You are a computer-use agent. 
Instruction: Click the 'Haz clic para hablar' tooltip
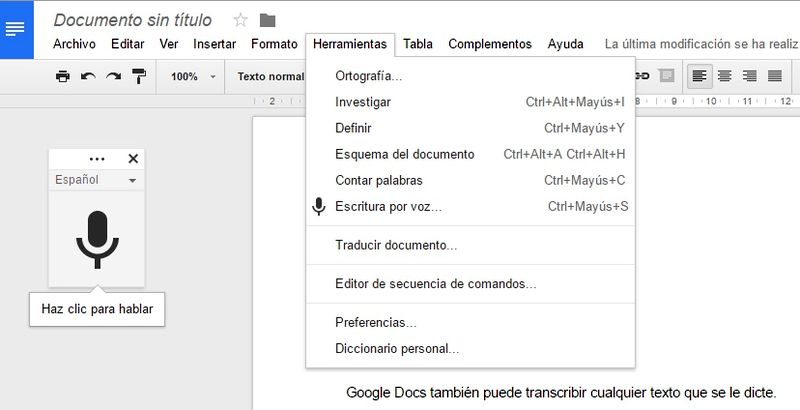97,309
